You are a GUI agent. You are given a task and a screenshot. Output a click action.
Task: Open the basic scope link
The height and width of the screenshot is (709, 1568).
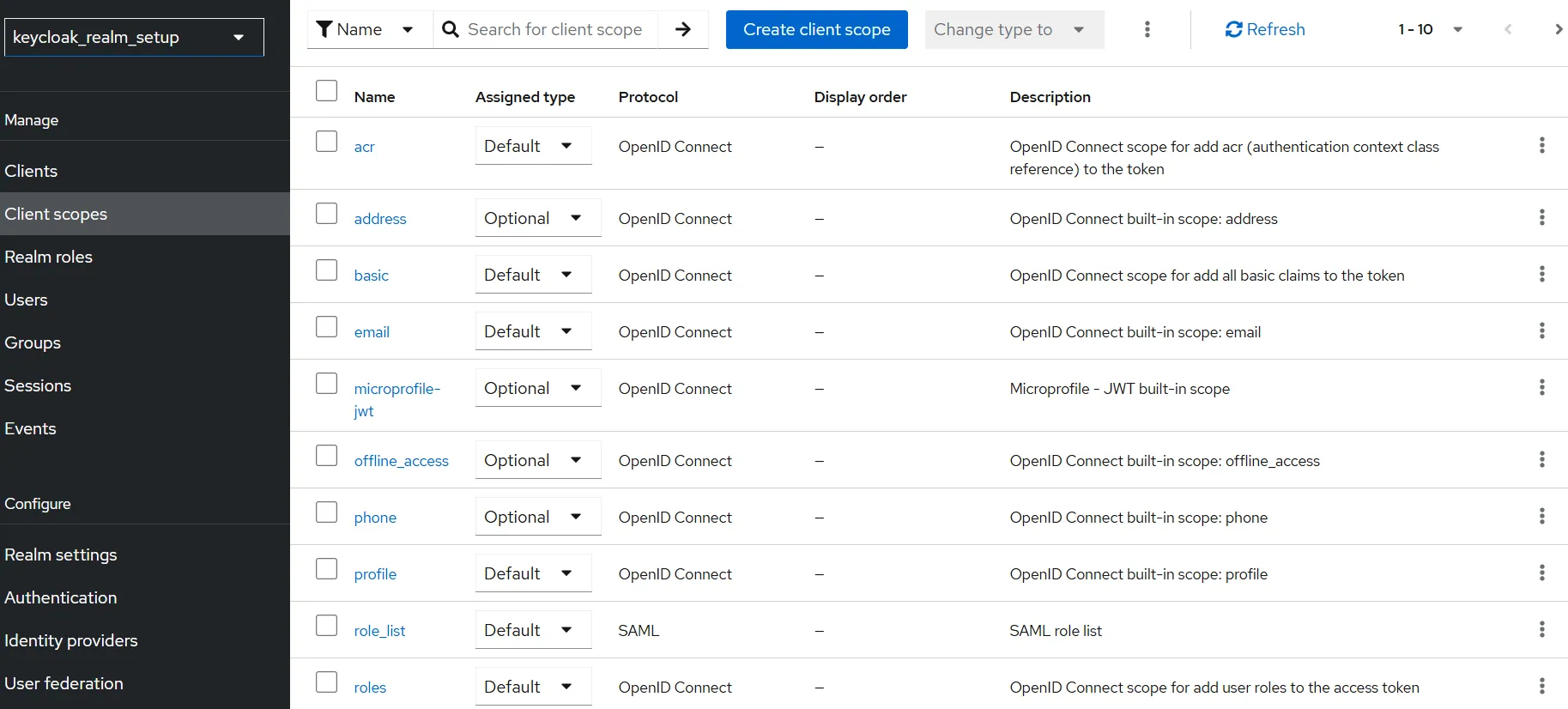371,276
